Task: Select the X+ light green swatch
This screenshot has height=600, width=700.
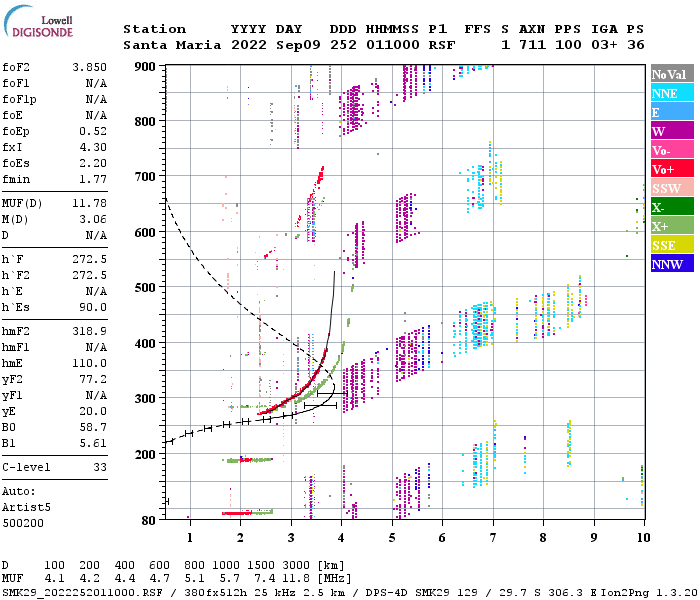Action: click(672, 226)
